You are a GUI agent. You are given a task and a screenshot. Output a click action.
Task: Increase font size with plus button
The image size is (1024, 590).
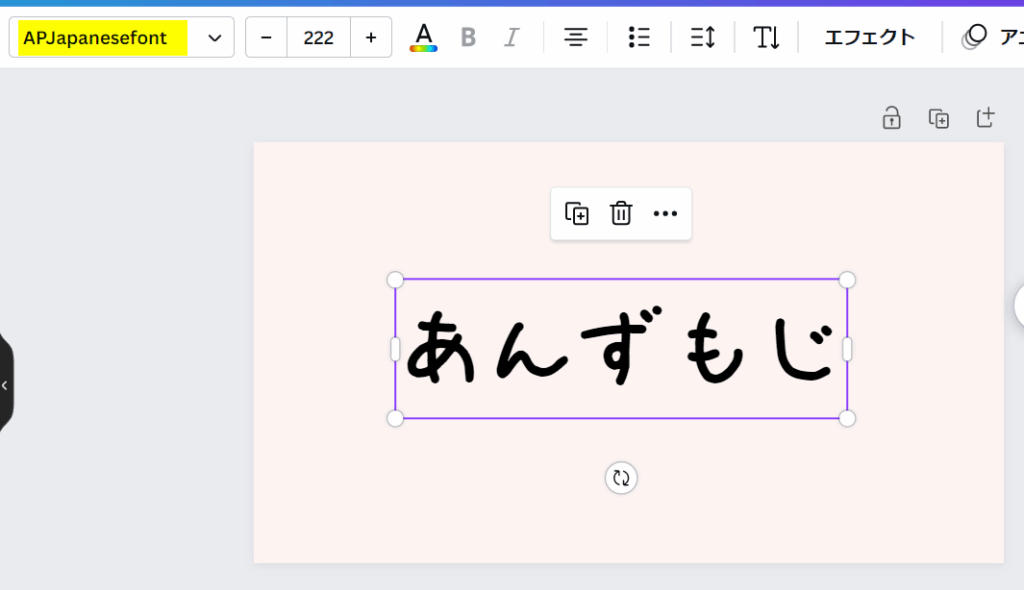pos(371,38)
